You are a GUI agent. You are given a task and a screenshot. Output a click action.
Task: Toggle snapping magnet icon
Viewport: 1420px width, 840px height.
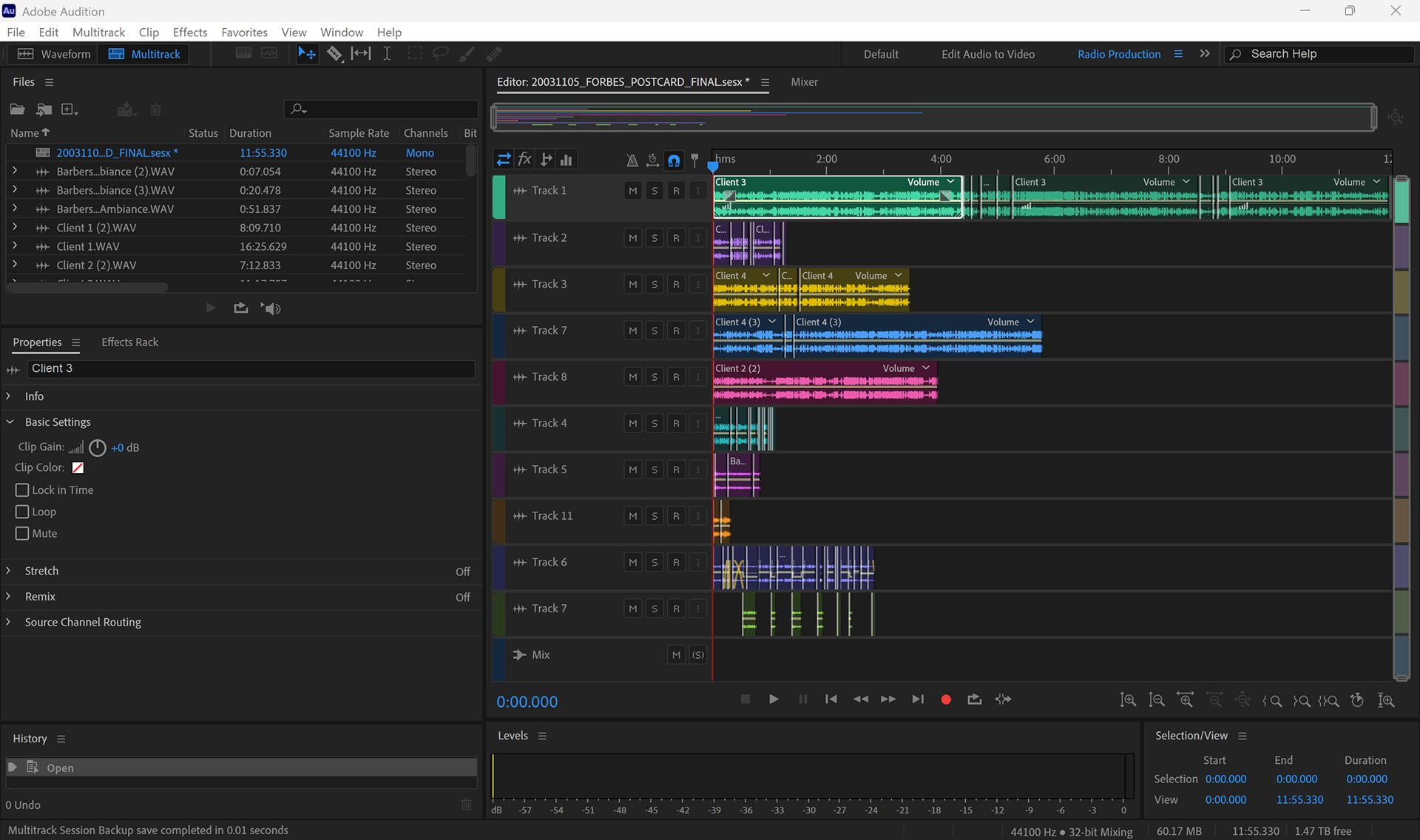[674, 160]
